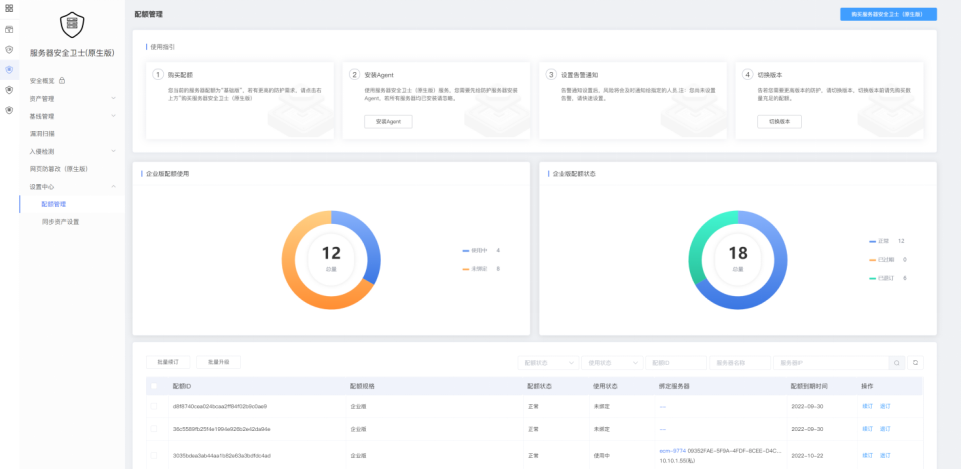
Task: Click the server shield logo above 服务器安全卫士
Action: click(72, 24)
